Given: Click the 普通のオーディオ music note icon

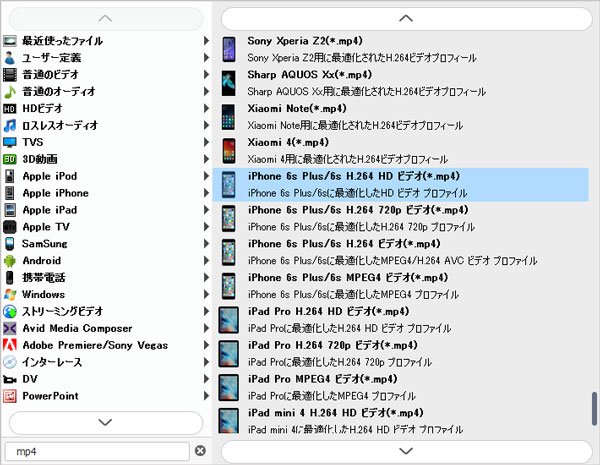Looking at the screenshot, I should tap(10, 91).
